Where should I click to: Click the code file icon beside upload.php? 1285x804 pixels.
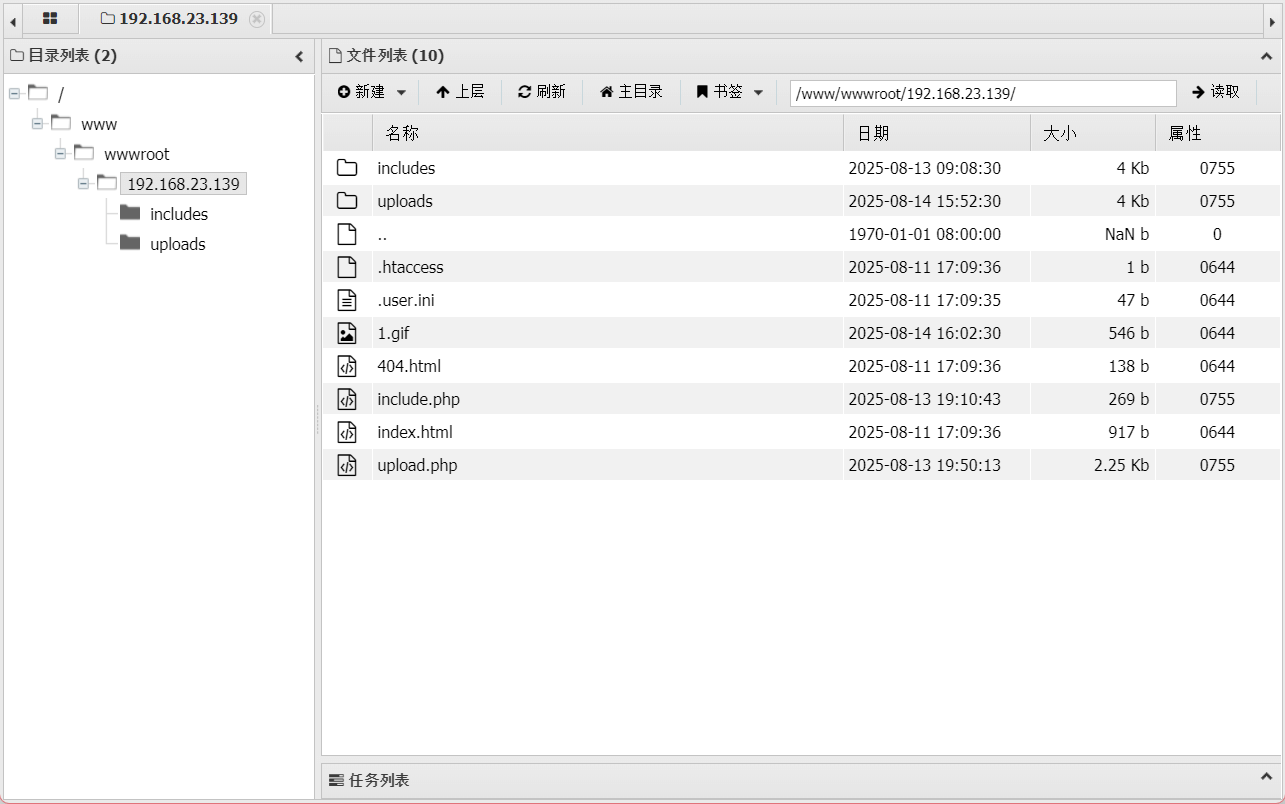coord(346,464)
